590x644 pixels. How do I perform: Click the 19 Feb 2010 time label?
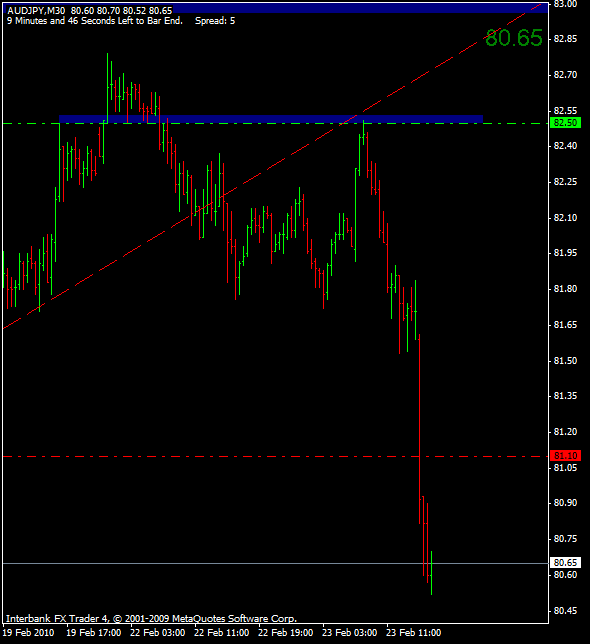click(28, 632)
